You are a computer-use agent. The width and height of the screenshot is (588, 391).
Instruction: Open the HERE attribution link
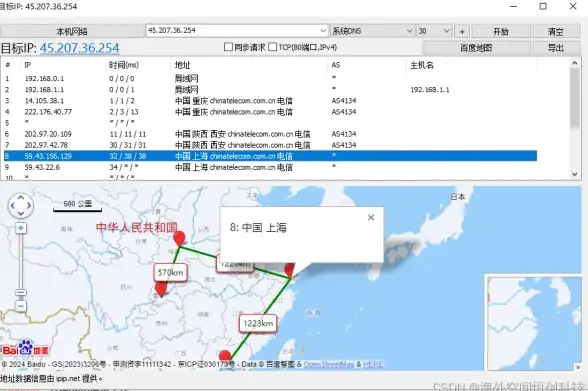373,364
